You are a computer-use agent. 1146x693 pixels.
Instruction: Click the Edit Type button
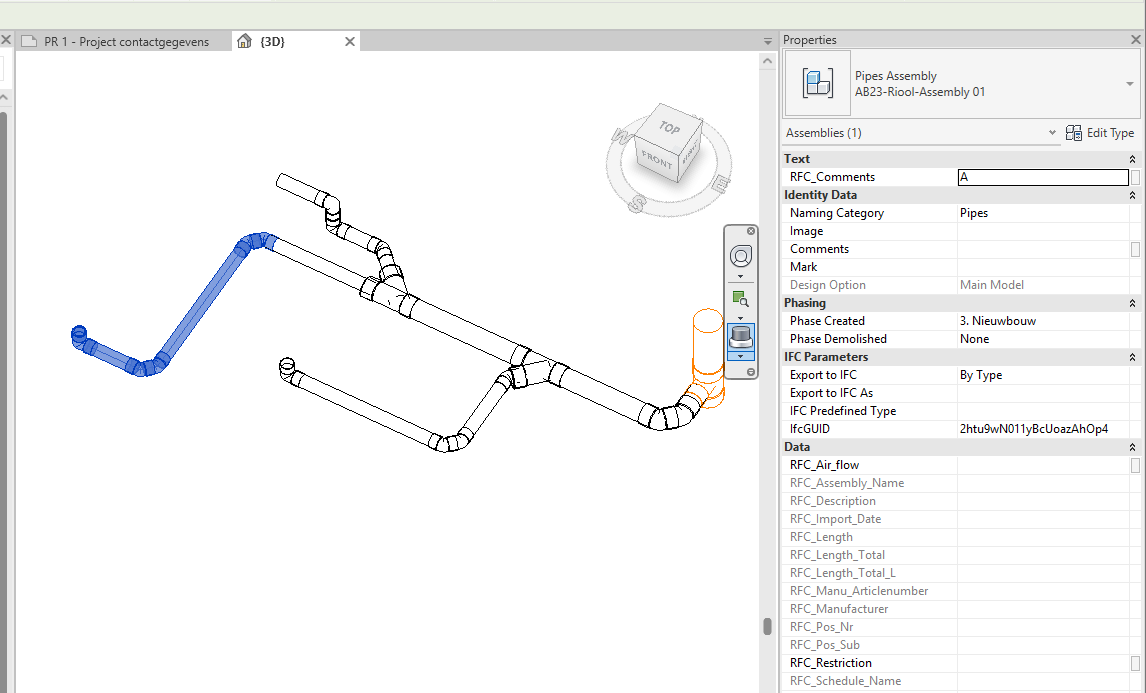[1100, 133]
